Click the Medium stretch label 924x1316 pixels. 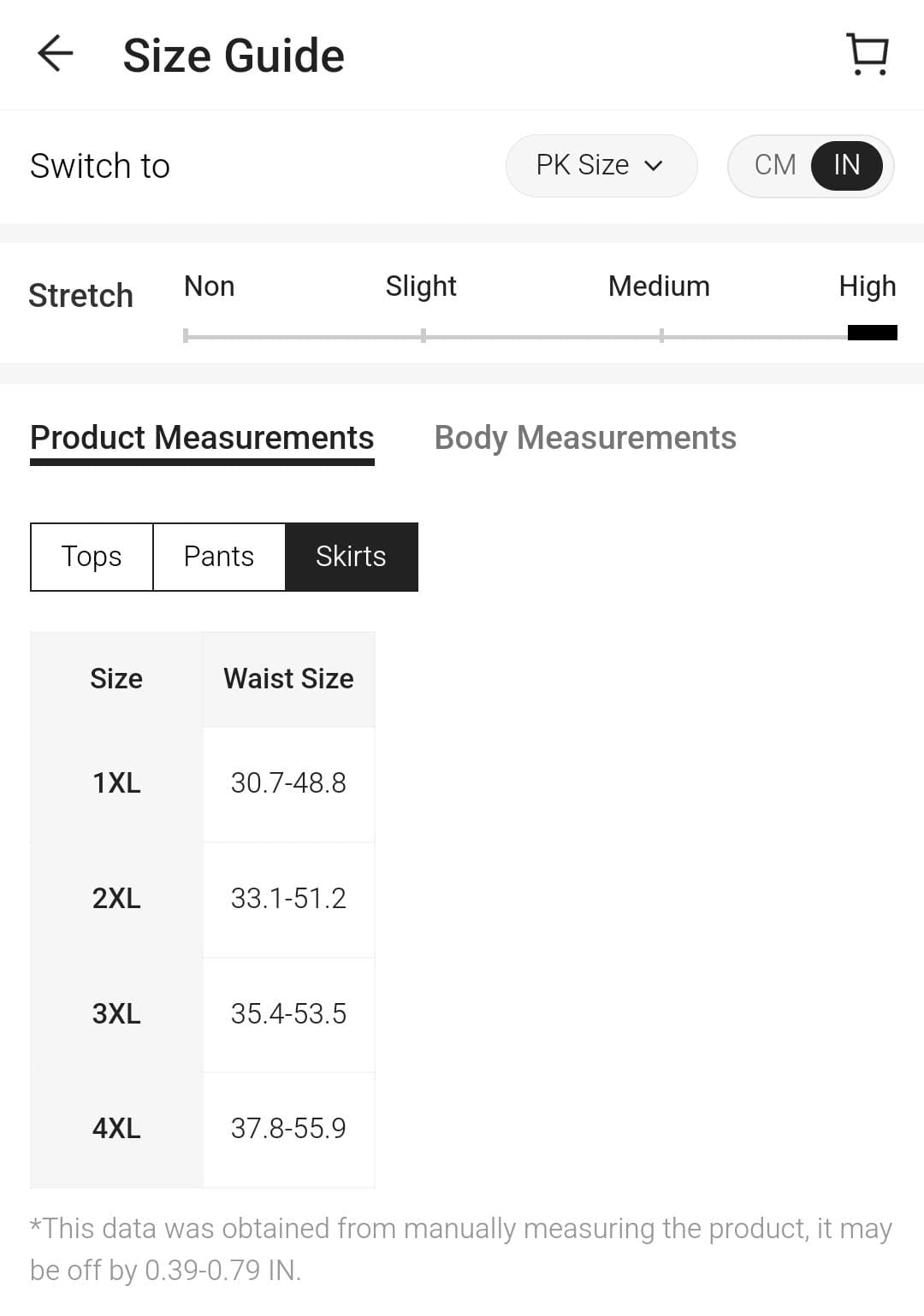pyautogui.click(x=659, y=286)
